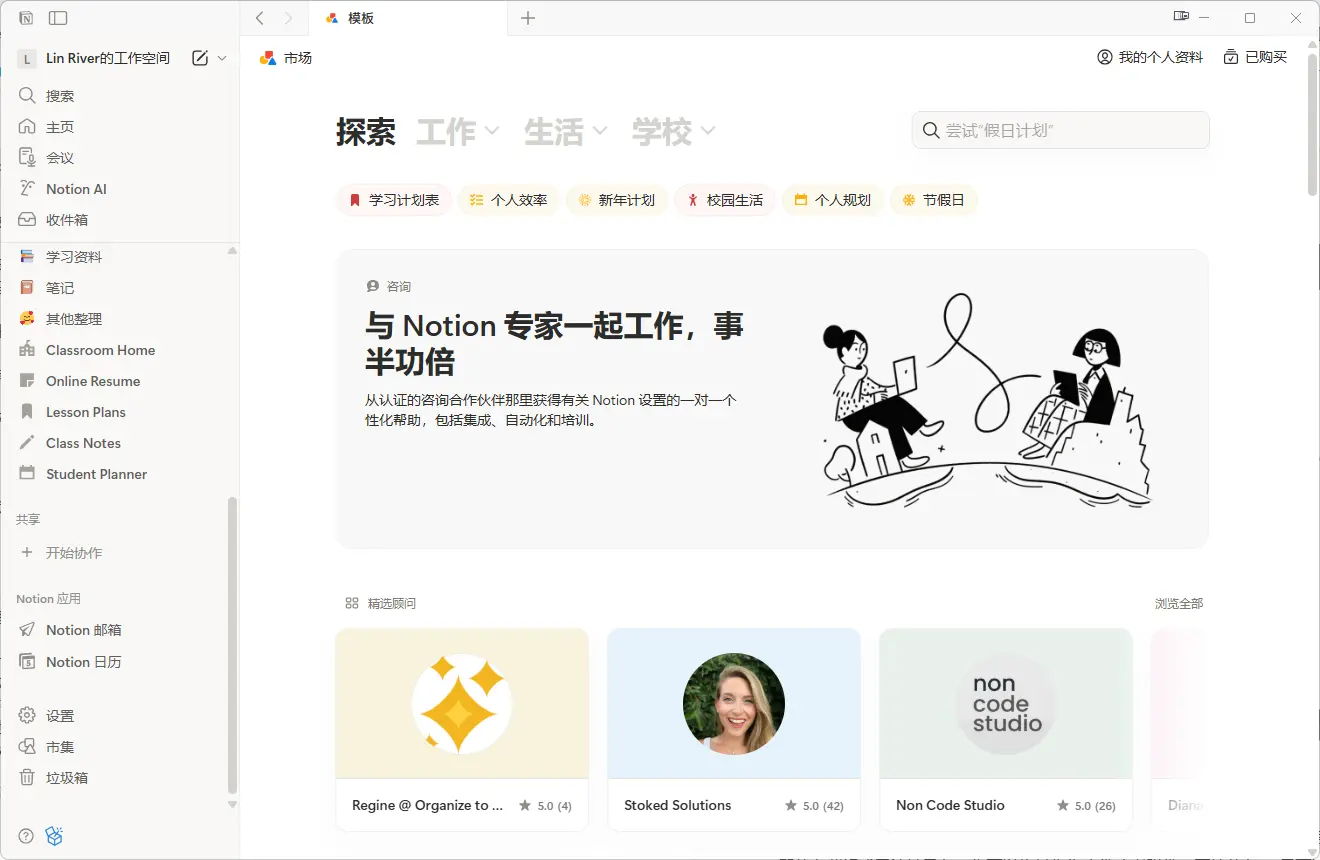This screenshot has height=860, width=1320.
Task: Select the 新年计划 chip
Action: point(617,200)
